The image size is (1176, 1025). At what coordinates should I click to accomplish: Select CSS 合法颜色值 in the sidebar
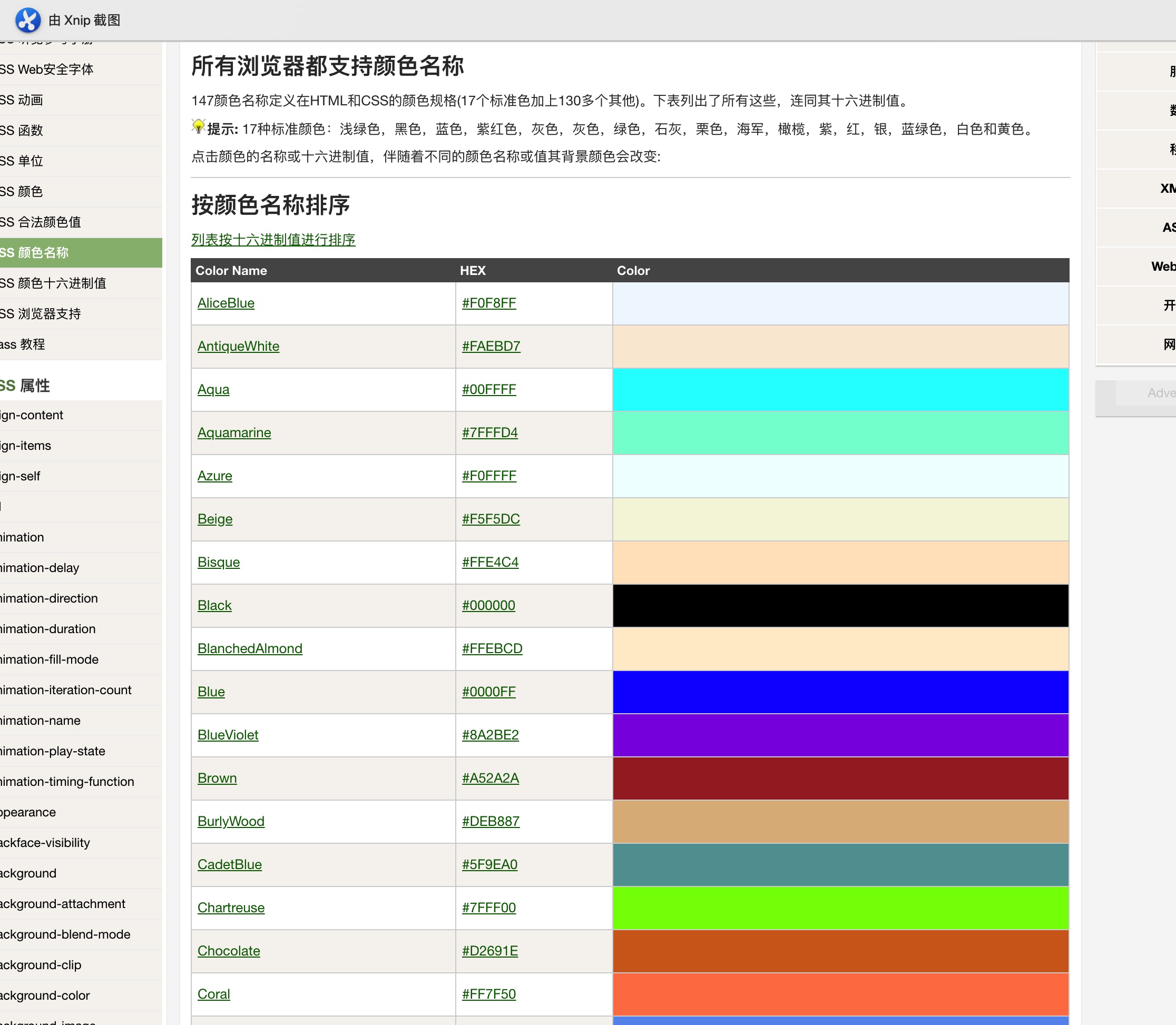40,222
